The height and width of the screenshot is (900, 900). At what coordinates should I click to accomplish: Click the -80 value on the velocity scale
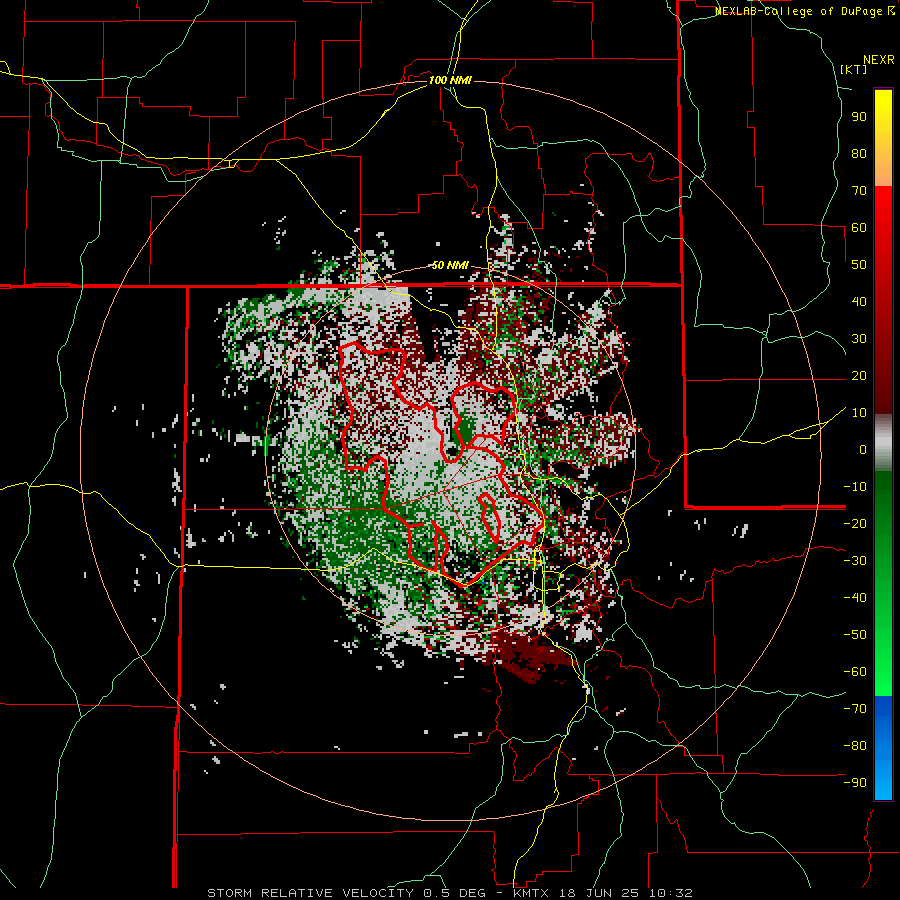855,746
